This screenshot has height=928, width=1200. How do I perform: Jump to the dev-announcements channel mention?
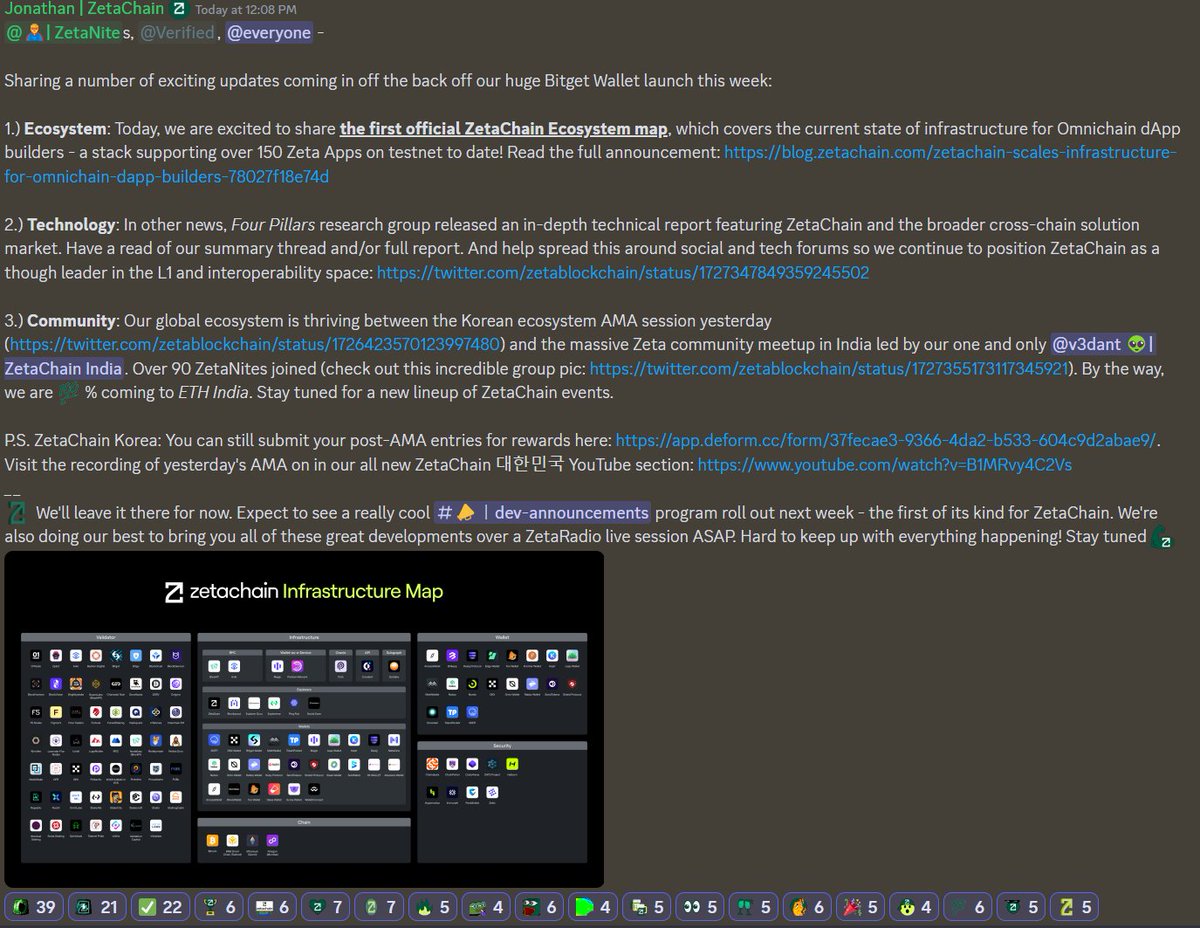(543, 513)
